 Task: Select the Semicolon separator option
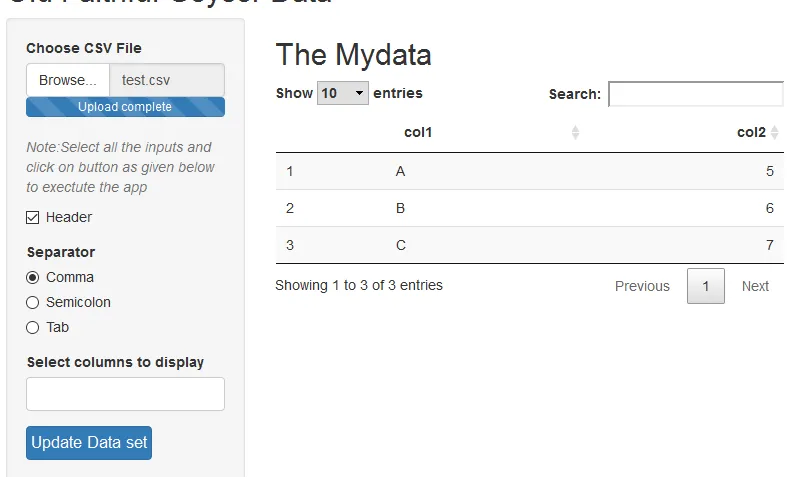33,302
